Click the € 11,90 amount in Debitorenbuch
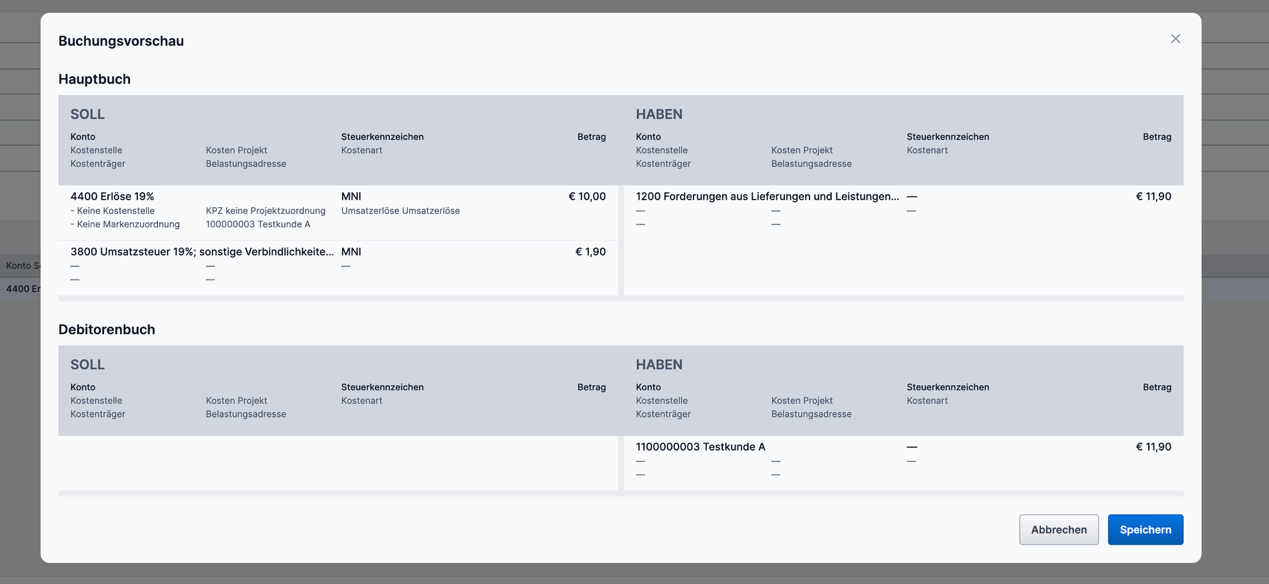 [1153, 447]
